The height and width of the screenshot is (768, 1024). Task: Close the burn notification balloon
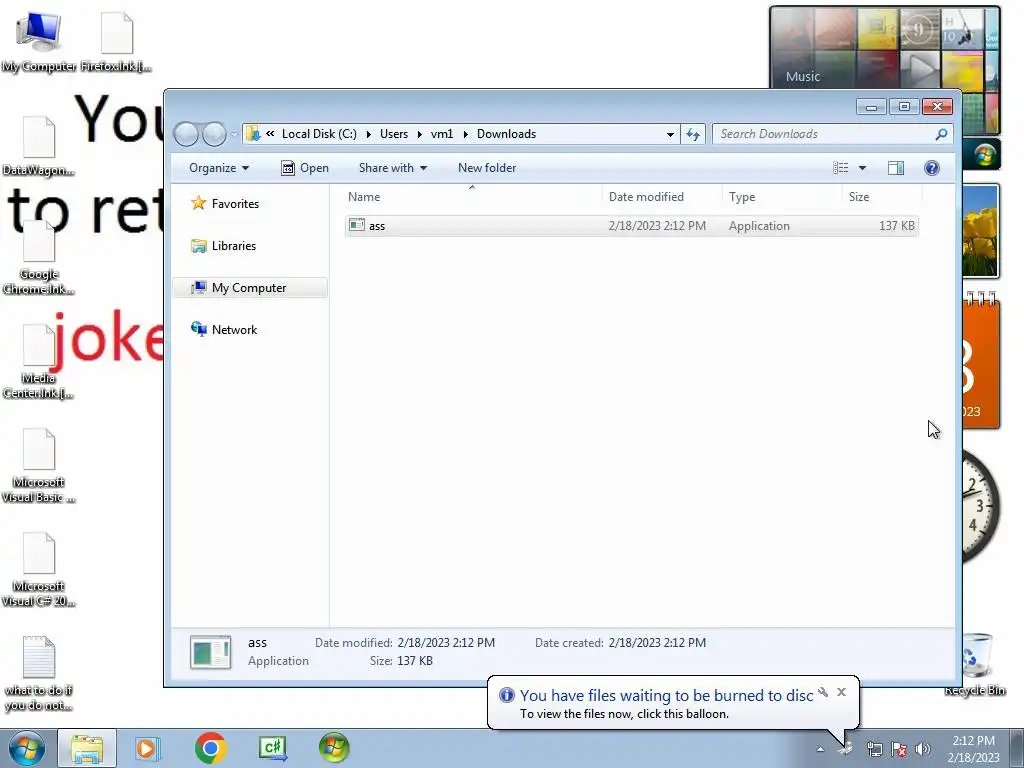click(841, 692)
